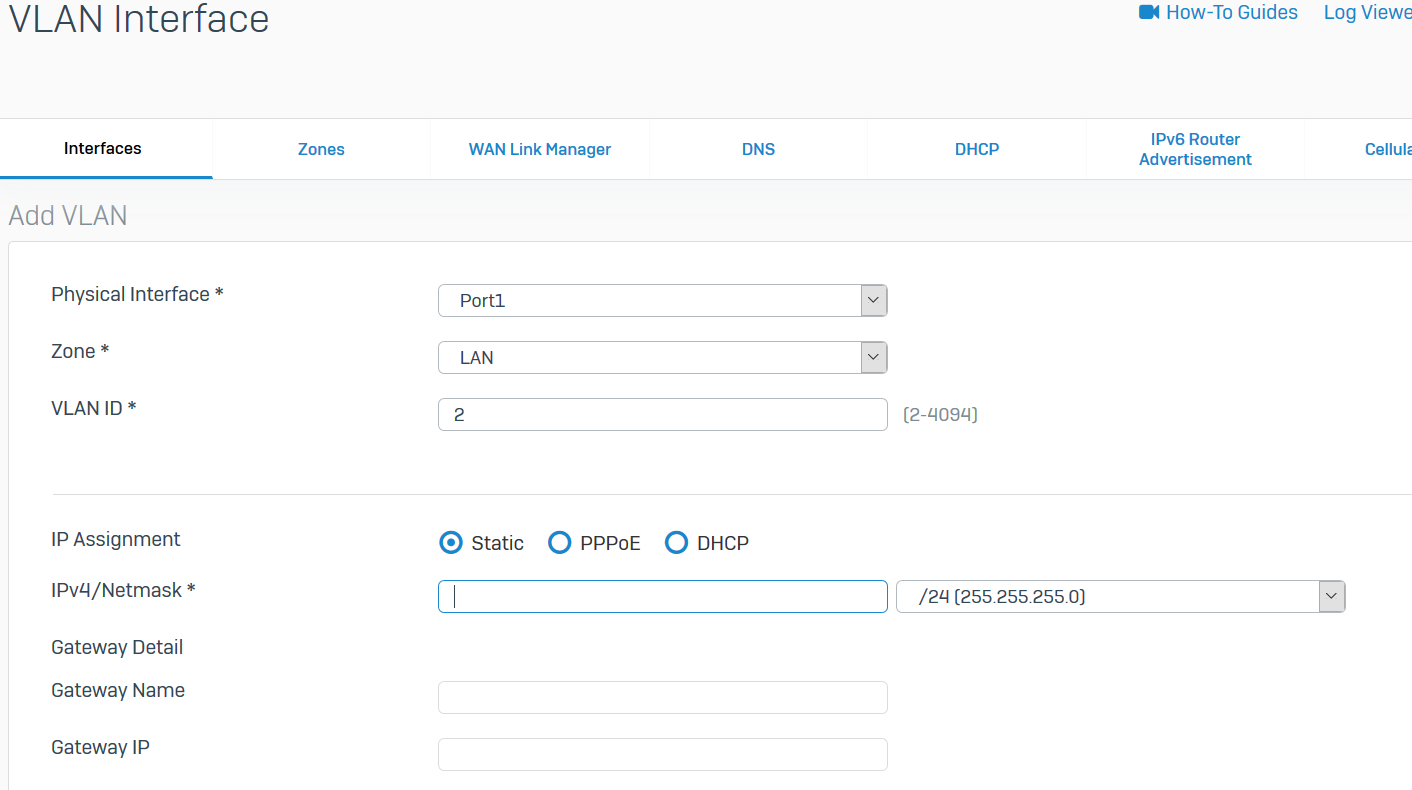
Task: Open the How-To Guides link
Action: (x=1231, y=12)
